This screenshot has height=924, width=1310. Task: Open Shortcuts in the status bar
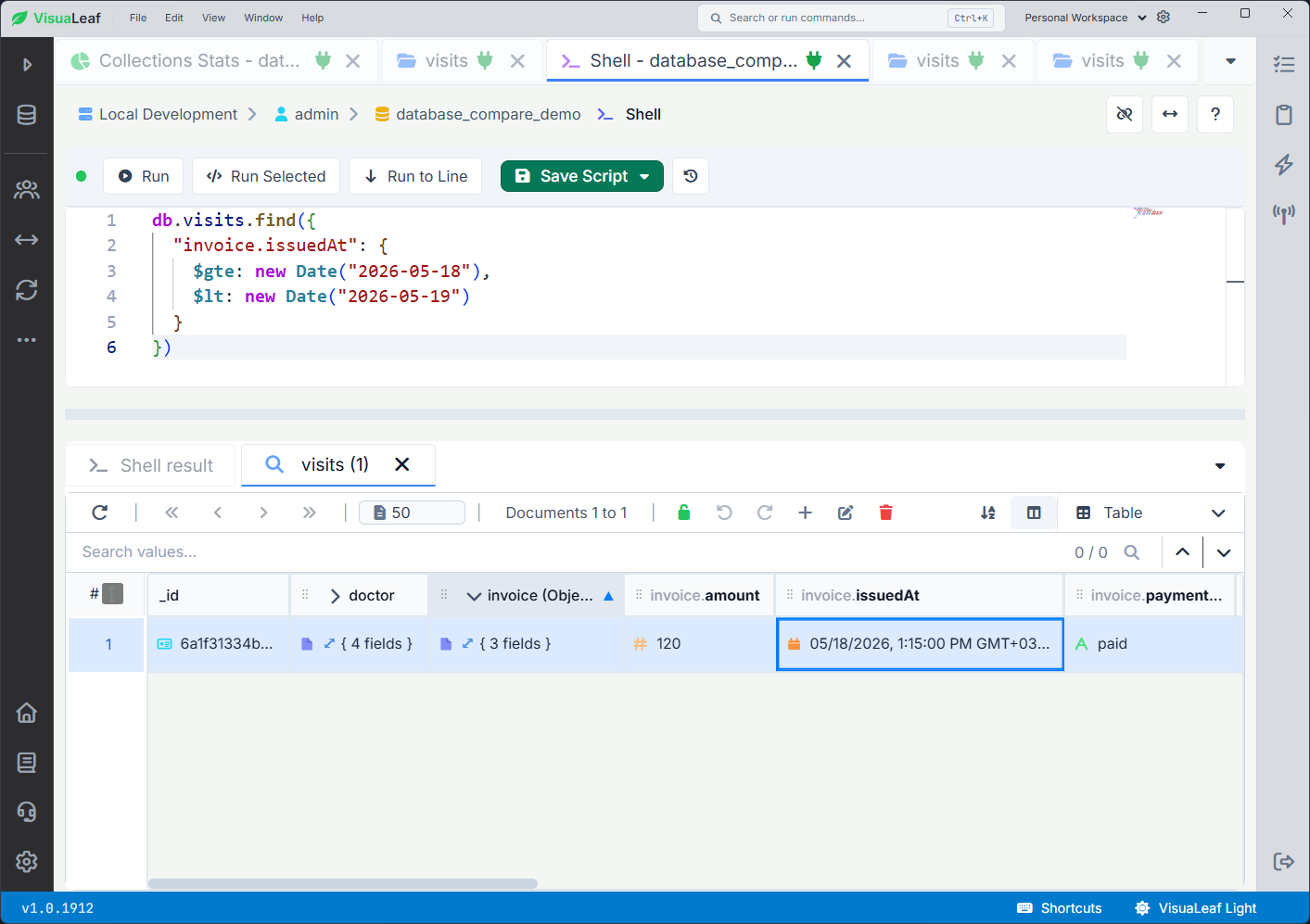pyautogui.click(x=1060, y=908)
